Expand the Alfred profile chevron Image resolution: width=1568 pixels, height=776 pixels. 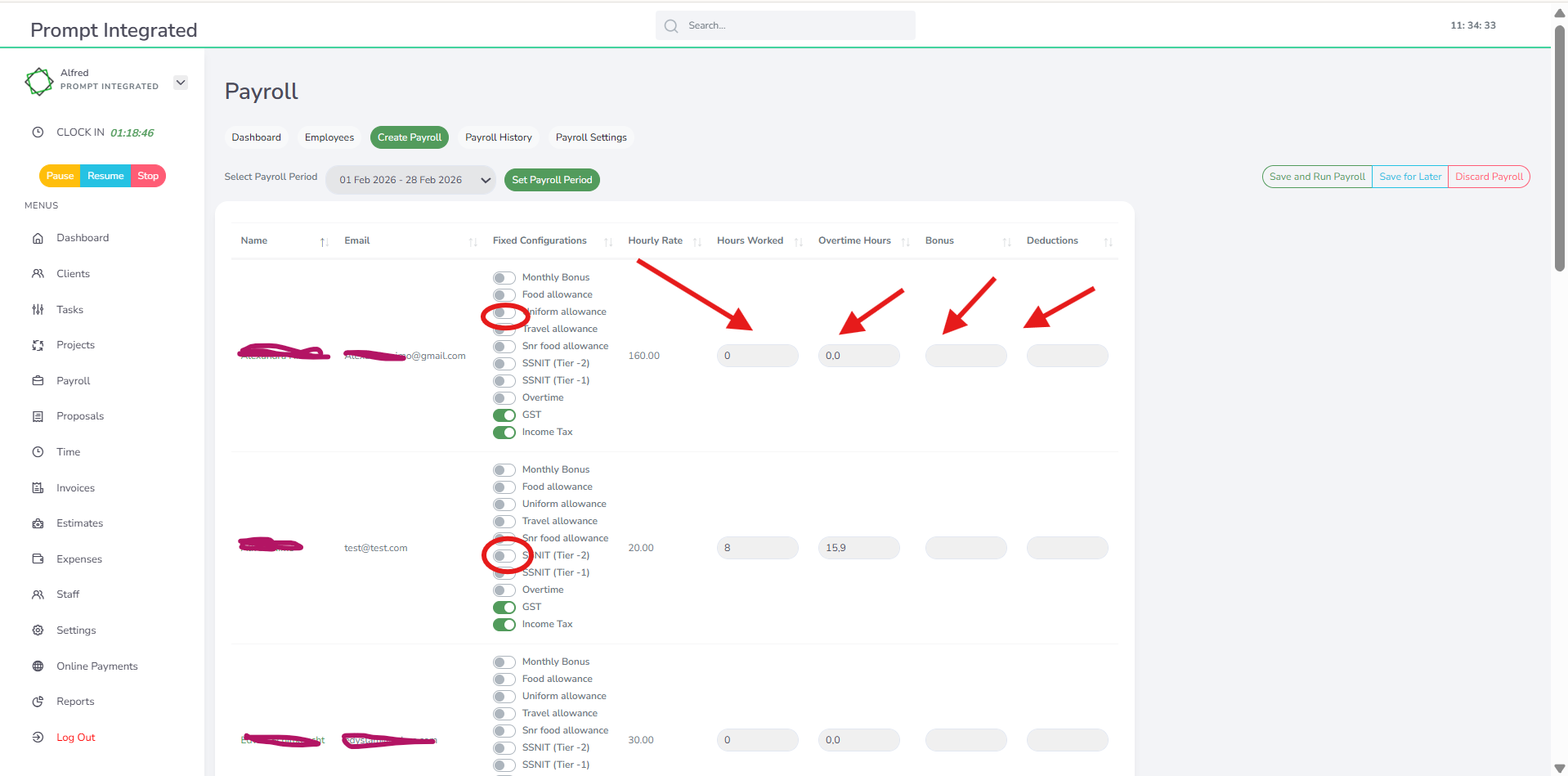click(181, 83)
